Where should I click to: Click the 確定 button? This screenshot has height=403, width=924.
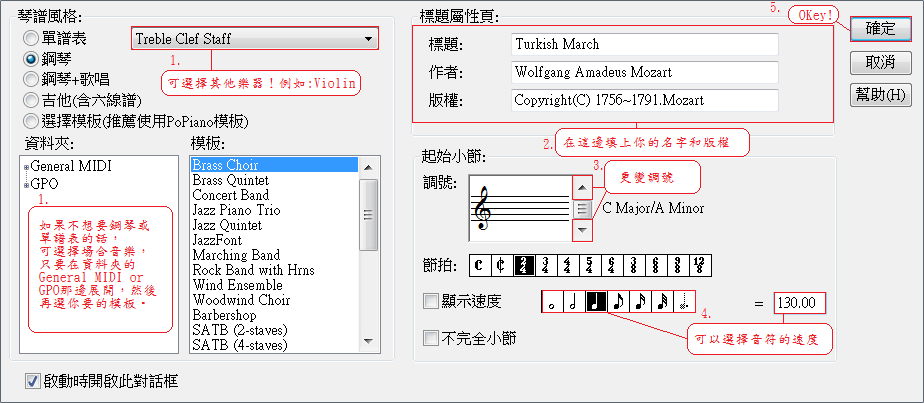coord(880,29)
